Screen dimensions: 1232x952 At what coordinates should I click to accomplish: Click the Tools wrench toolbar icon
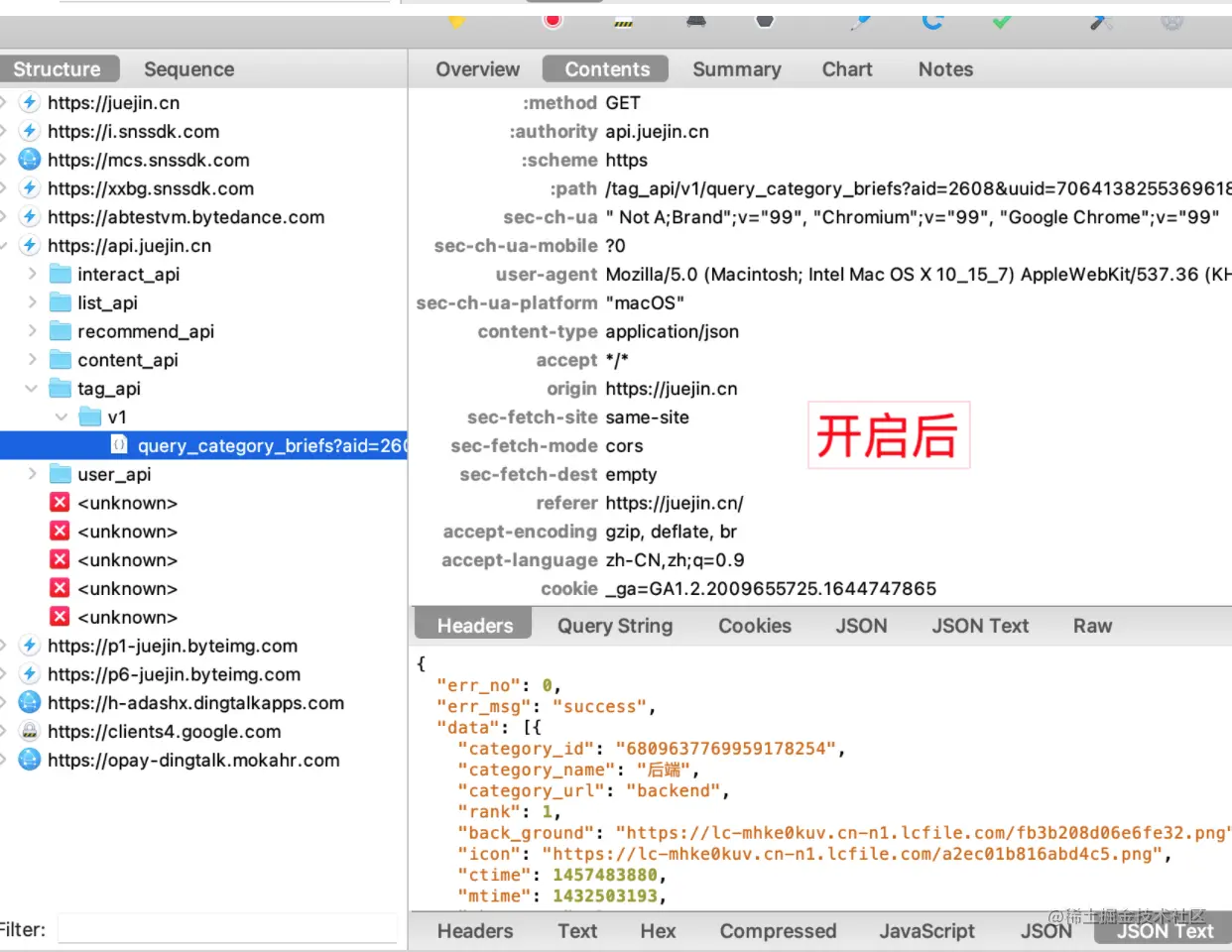coord(1102,20)
